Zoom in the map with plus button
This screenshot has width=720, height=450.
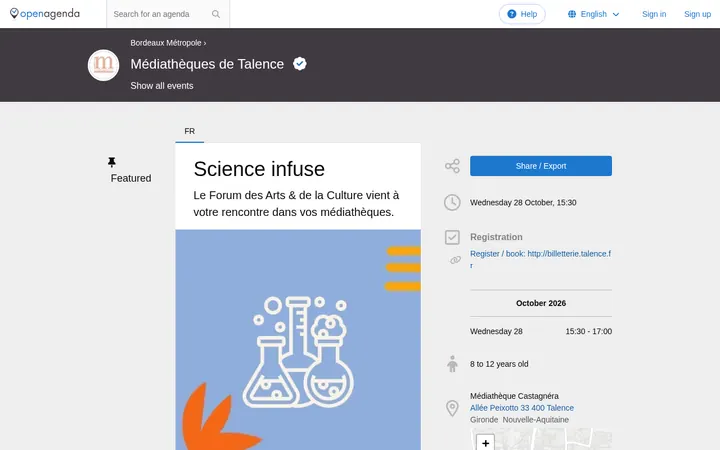pos(485,443)
